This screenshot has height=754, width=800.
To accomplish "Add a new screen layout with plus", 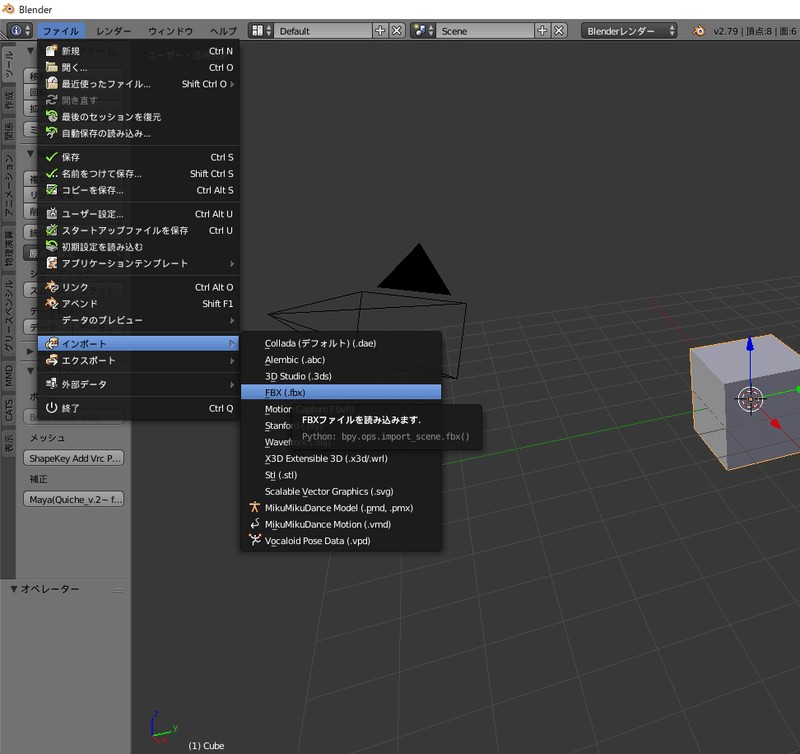I will 380,31.
